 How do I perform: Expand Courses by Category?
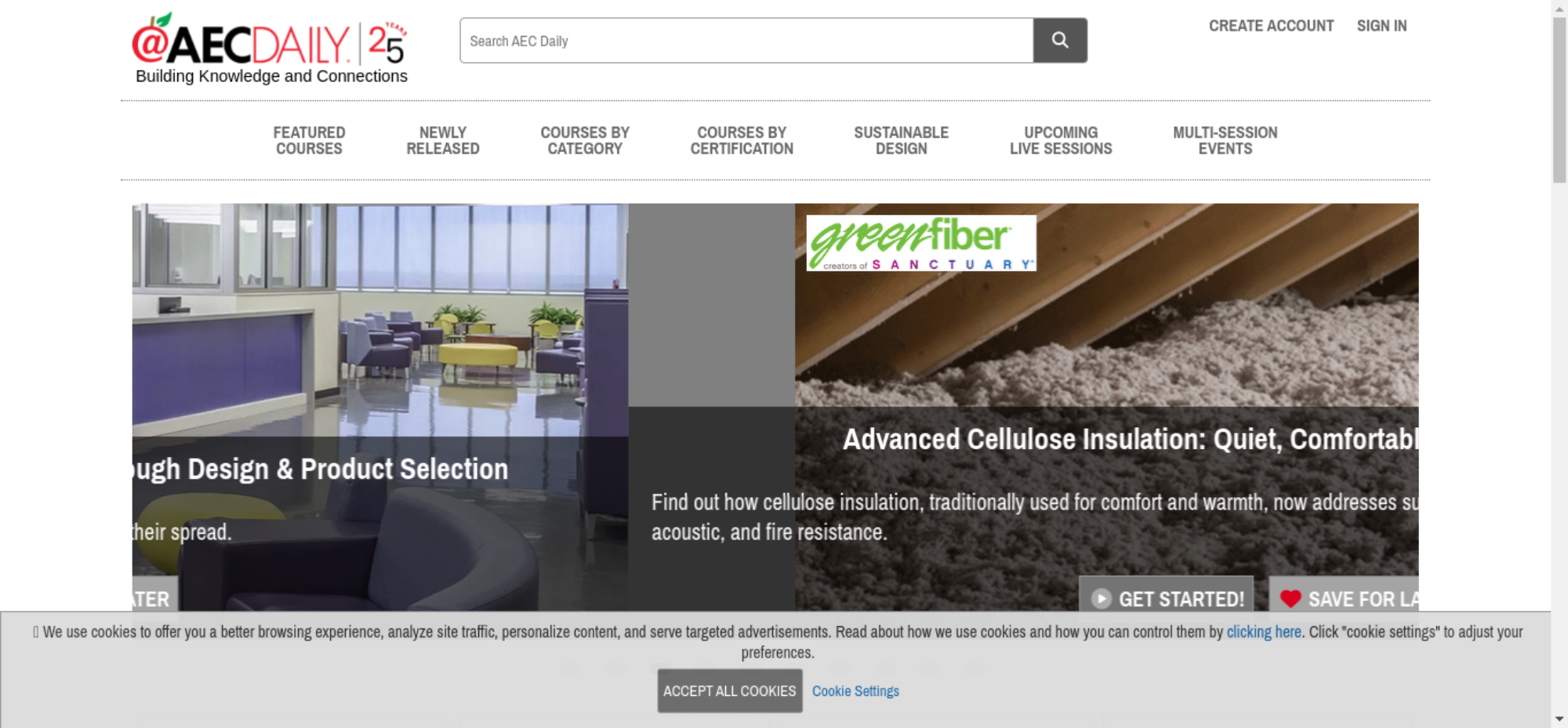point(585,141)
